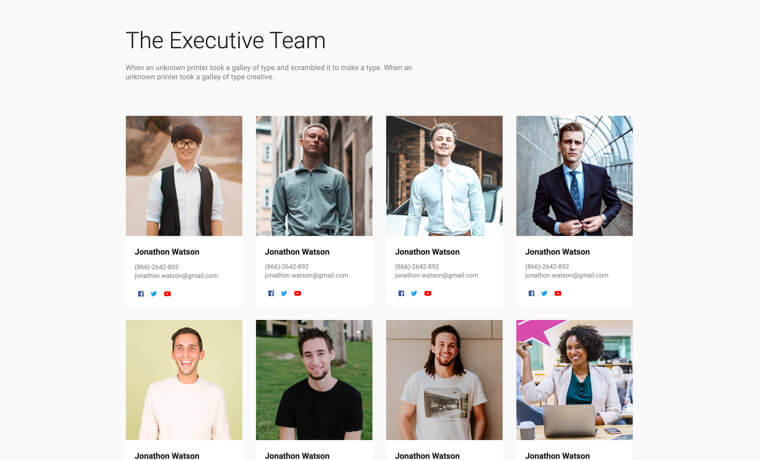Open Twitter icon below the light-blue-shirt man

[414, 293]
